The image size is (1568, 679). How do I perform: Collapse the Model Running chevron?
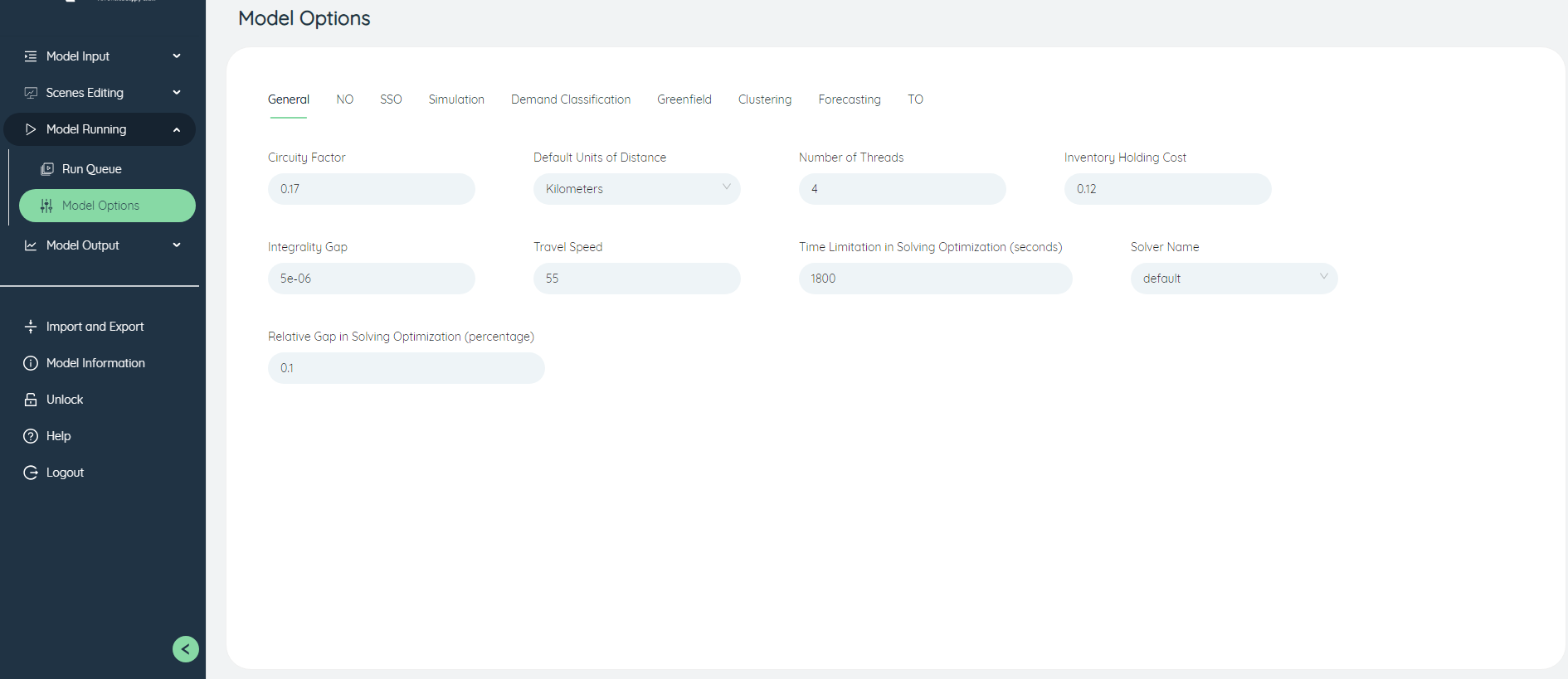(x=177, y=129)
